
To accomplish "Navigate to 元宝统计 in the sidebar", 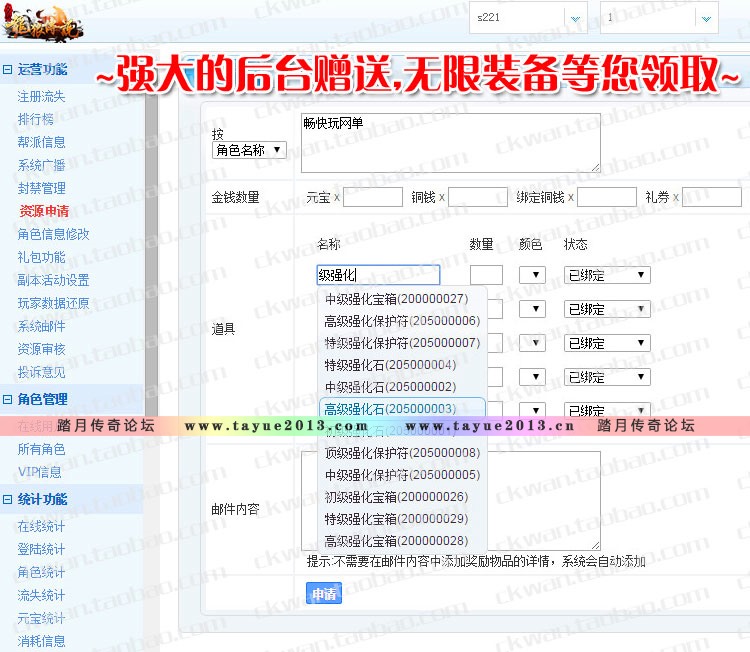I will [x=41, y=618].
